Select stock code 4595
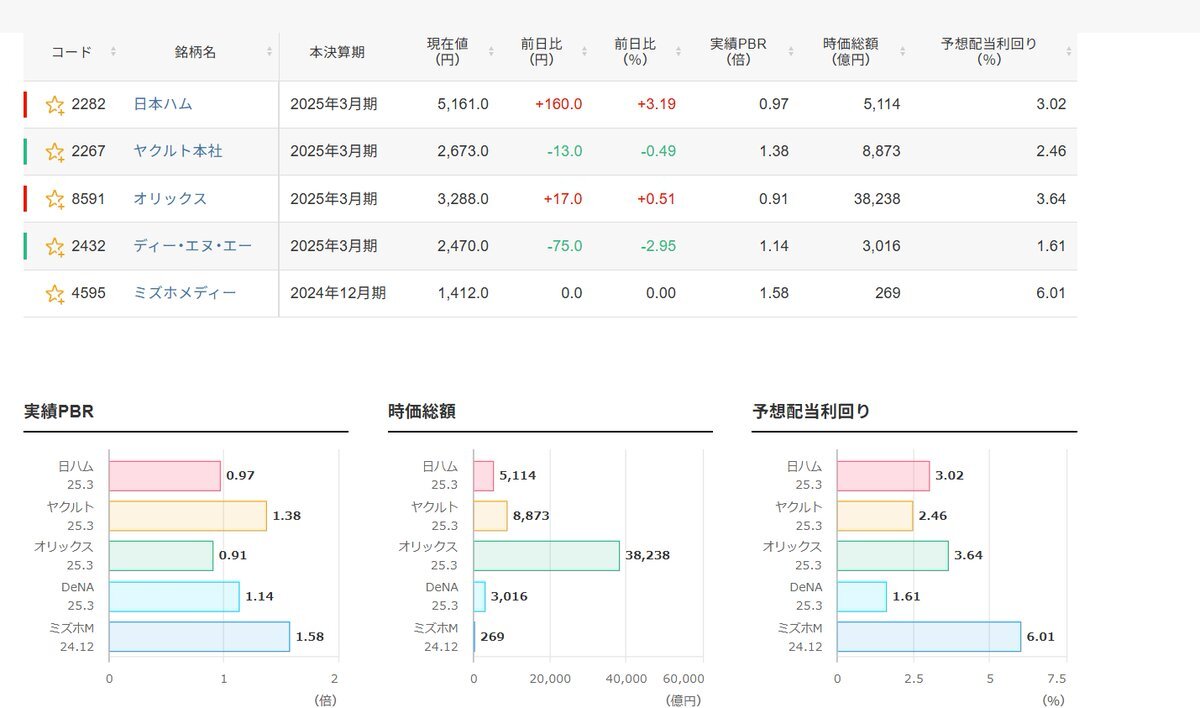This screenshot has width=1200, height=708. (x=88, y=293)
